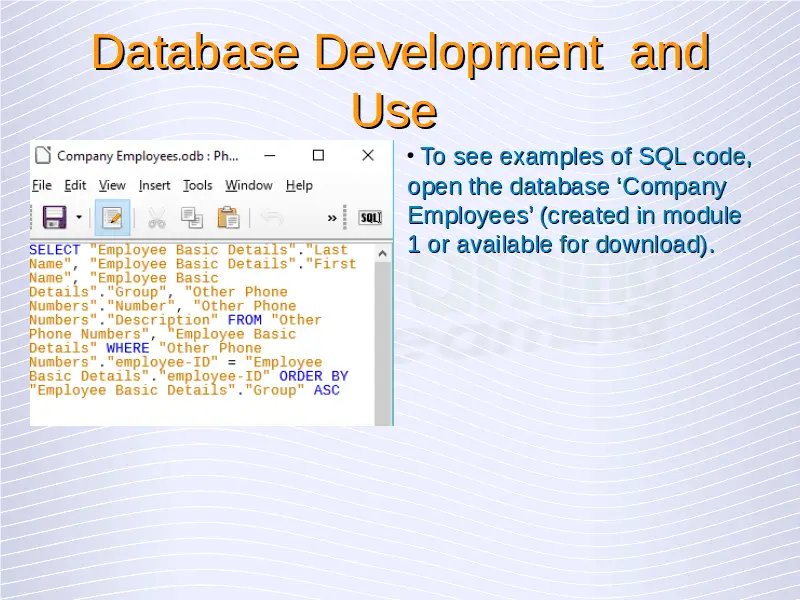Viewport: 800px width, 600px height.
Task: Click the FROM keyword in the query
Action: (x=244, y=320)
